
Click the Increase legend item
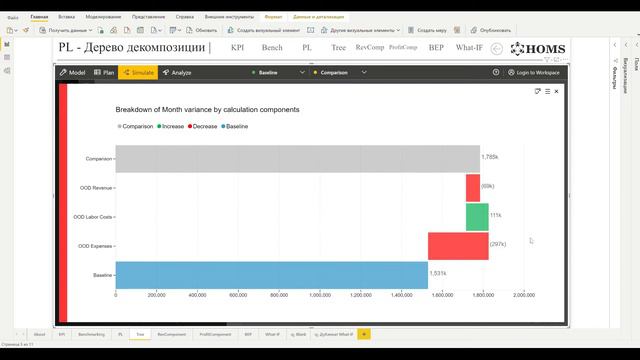[170, 127]
